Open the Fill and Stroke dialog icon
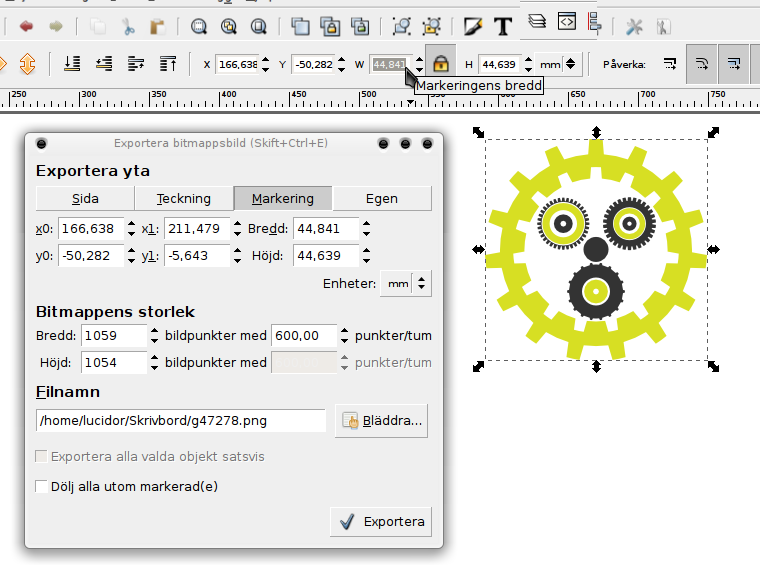 pos(473,25)
